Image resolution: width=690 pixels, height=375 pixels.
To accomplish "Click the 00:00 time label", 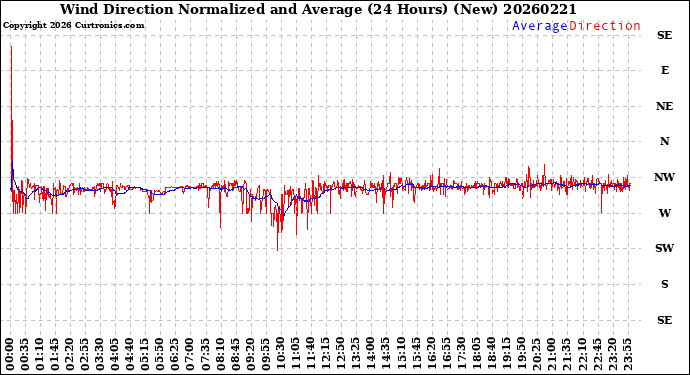I will (10, 355).
